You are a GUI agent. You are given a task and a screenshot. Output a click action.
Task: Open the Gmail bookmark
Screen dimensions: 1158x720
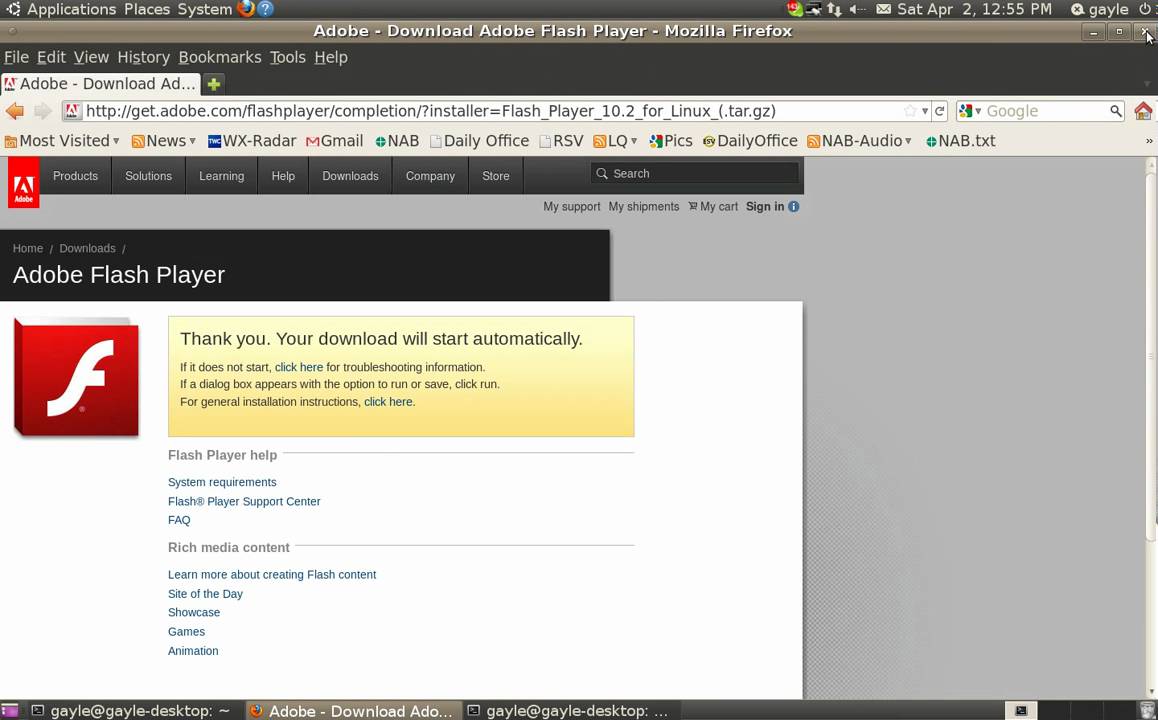click(x=335, y=141)
